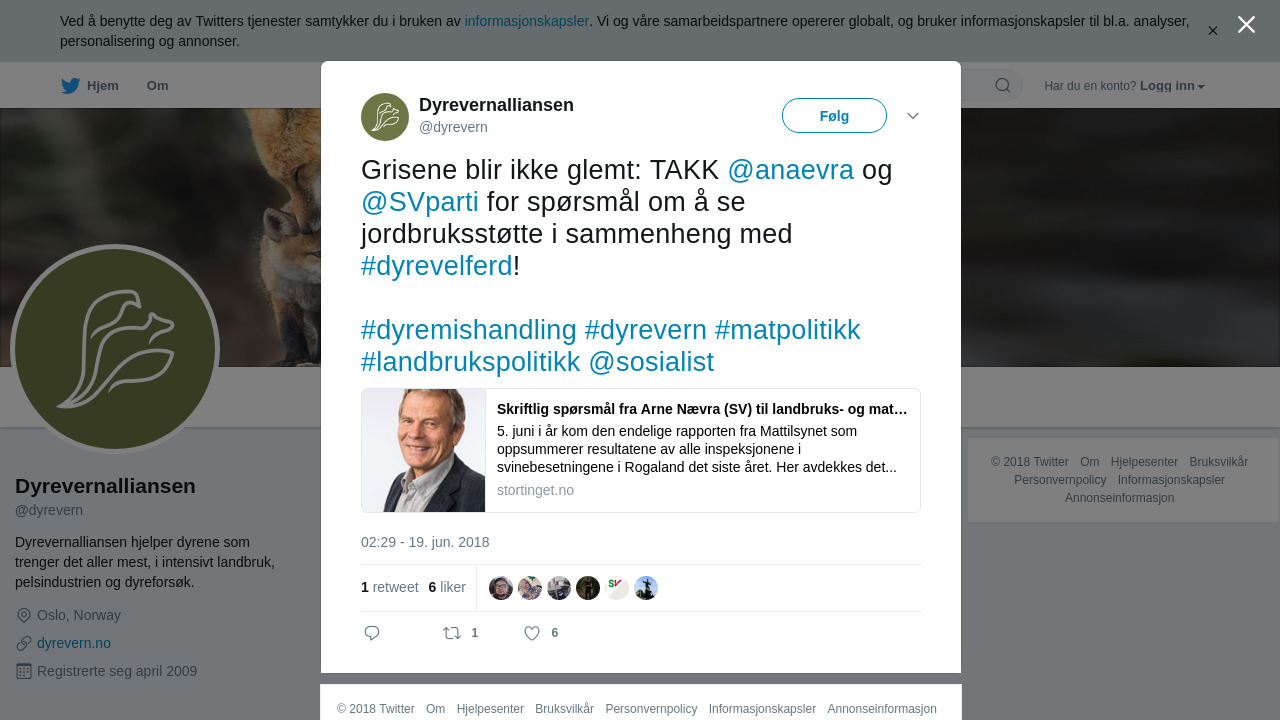Open the Logg inn dropdown

coord(1172,86)
